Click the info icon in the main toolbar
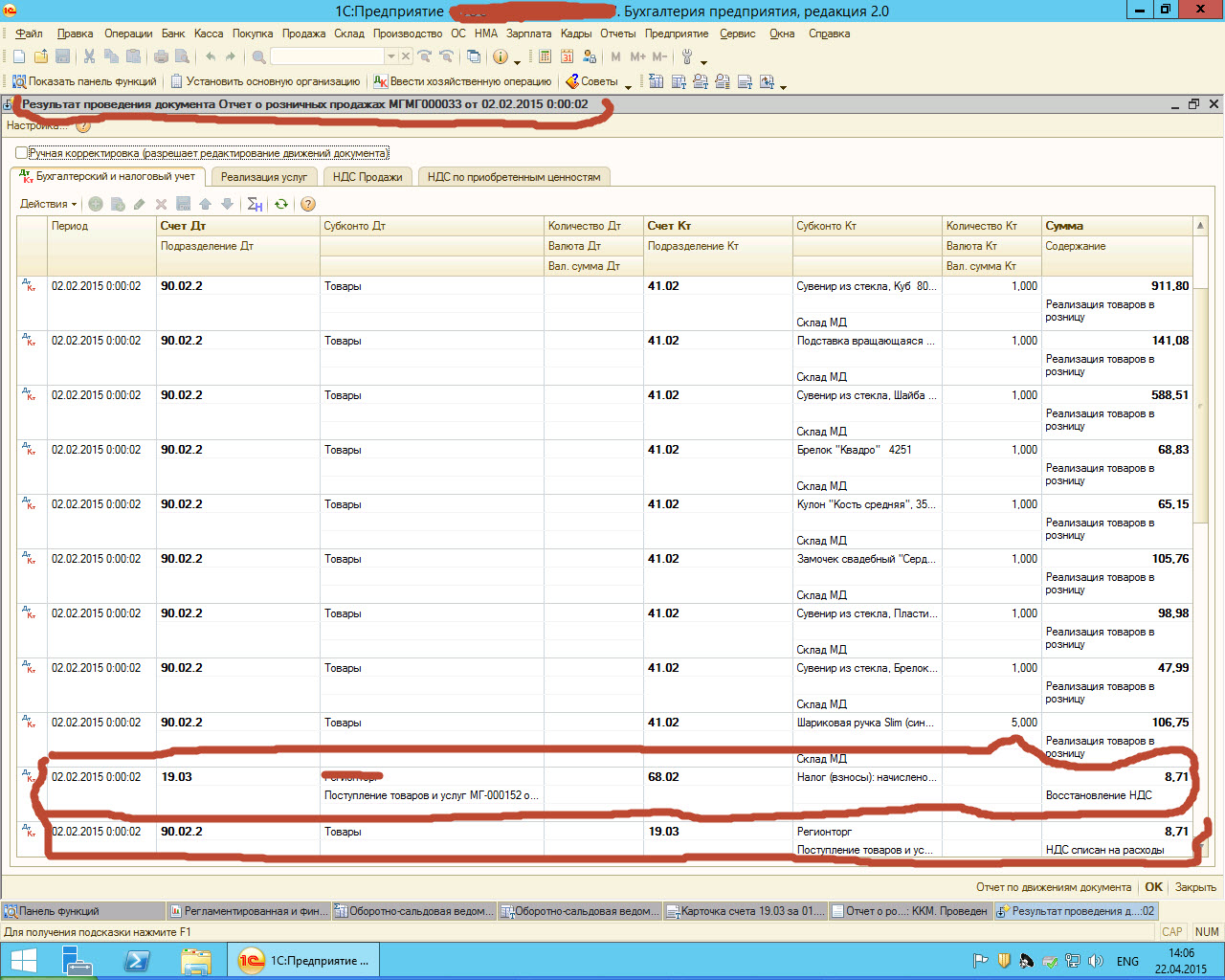This screenshot has height=980, width=1225. (500, 57)
